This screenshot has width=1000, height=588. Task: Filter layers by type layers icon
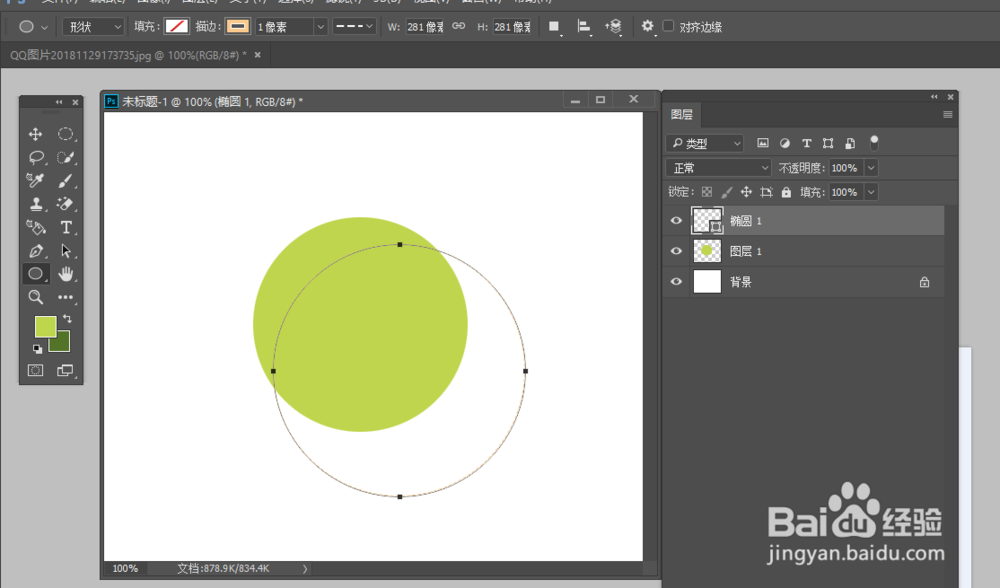[807, 143]
